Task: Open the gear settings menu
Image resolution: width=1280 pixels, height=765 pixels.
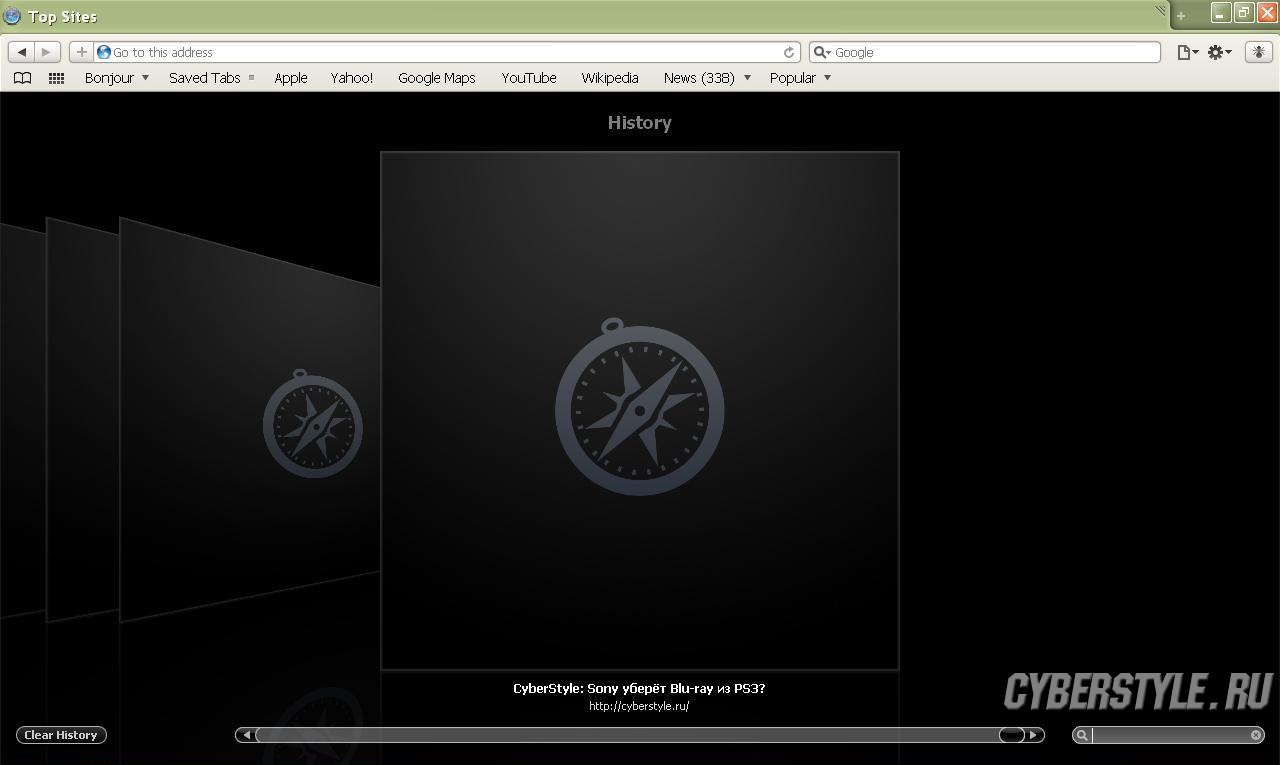Action: [1219, 52]
